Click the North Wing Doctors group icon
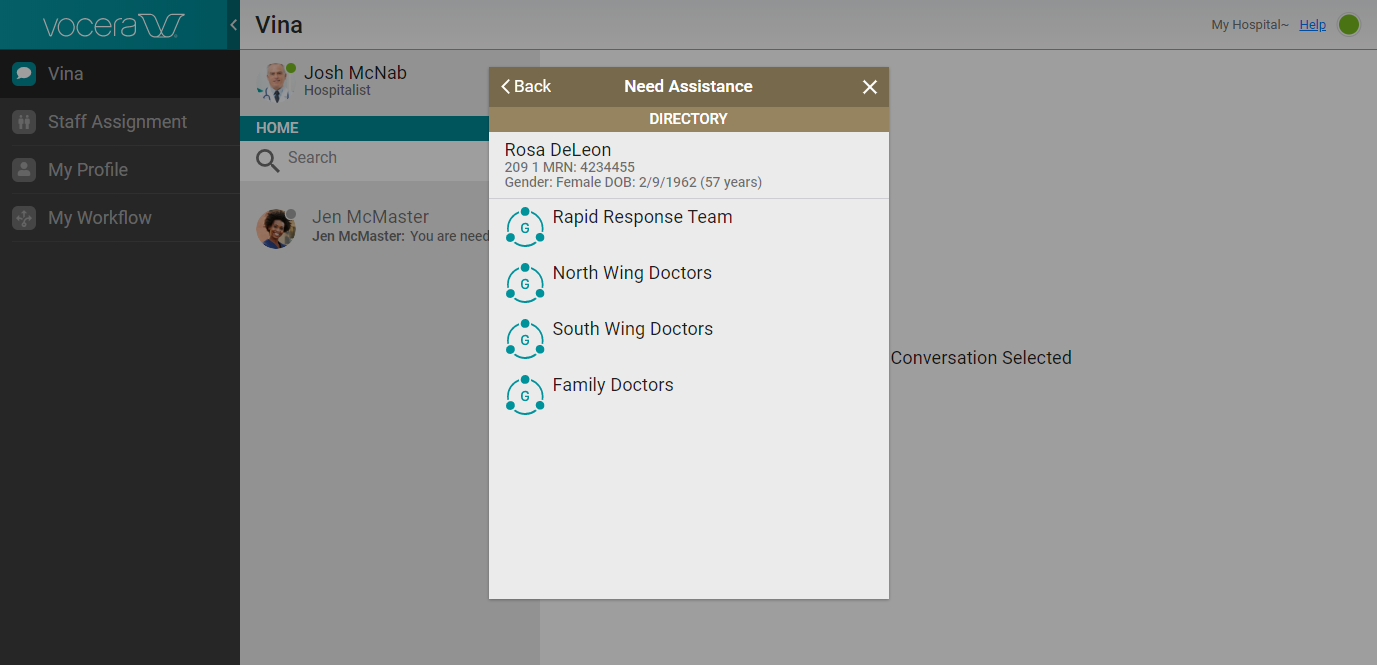The image size is (1377, 665). pos(525,283)
